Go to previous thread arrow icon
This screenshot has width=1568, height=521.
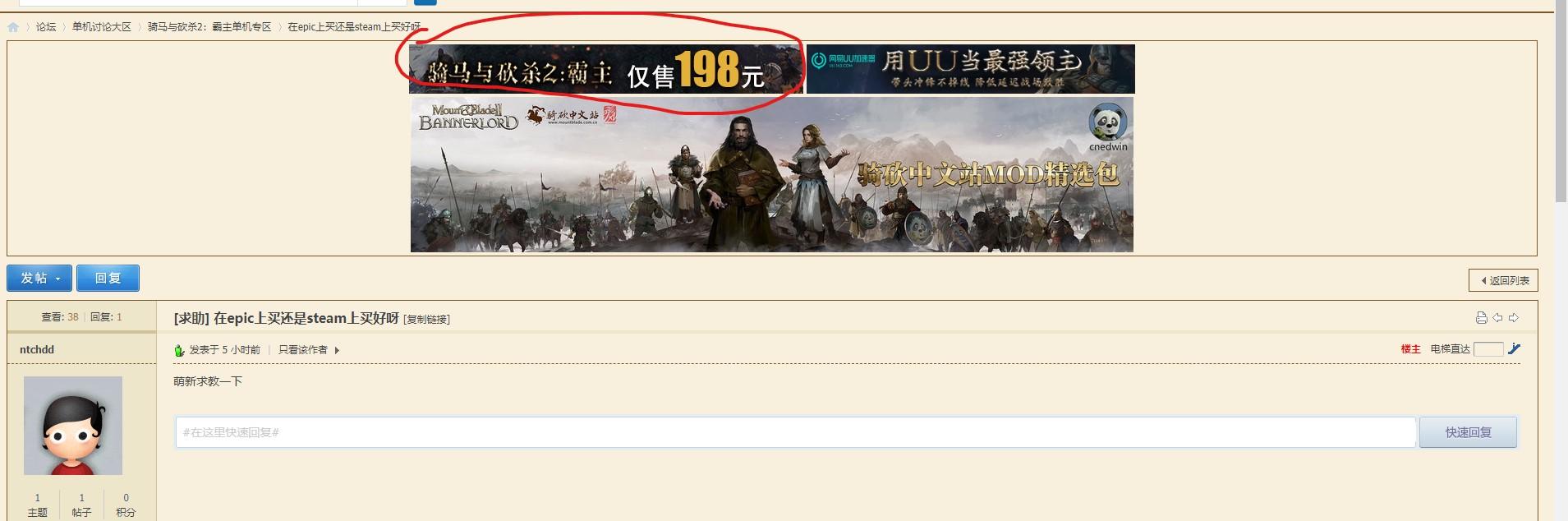click(1497, 318)
